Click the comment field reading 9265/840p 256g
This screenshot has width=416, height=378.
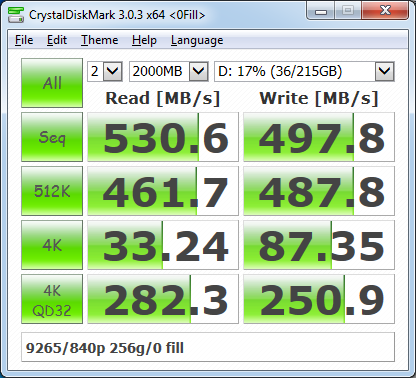[208, 347]
